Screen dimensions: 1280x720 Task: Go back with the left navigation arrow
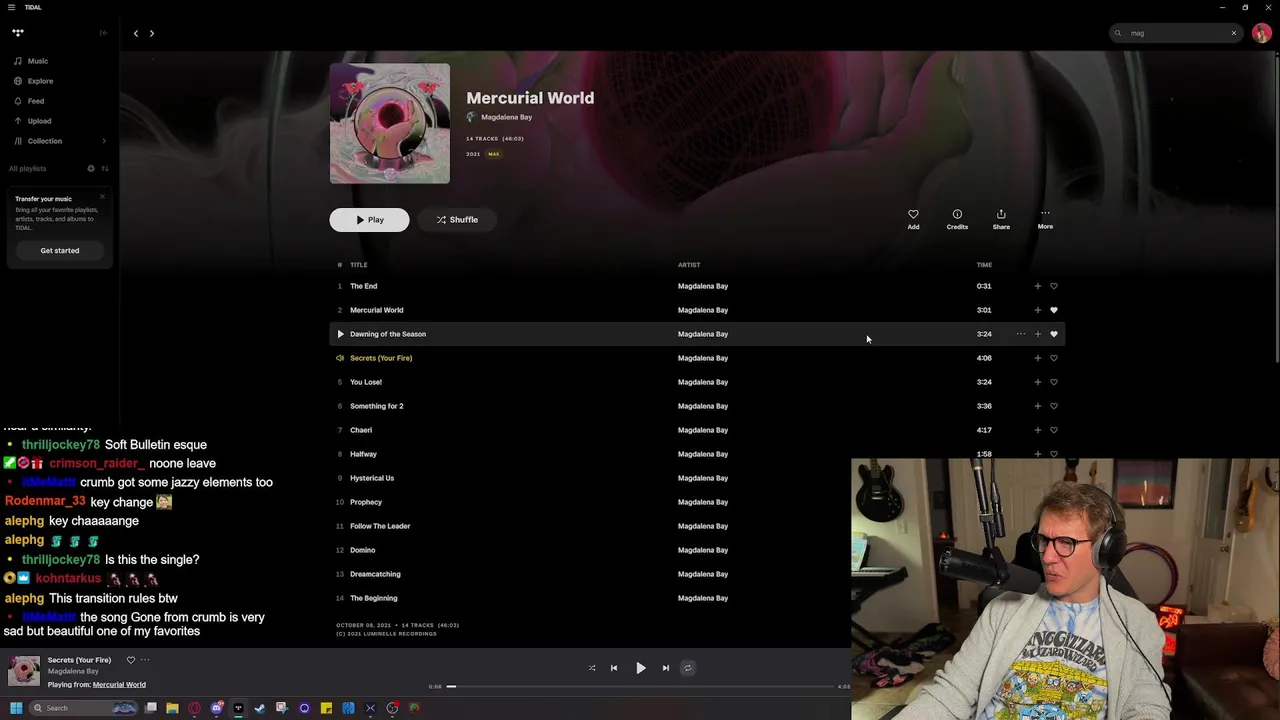(136, 33)
